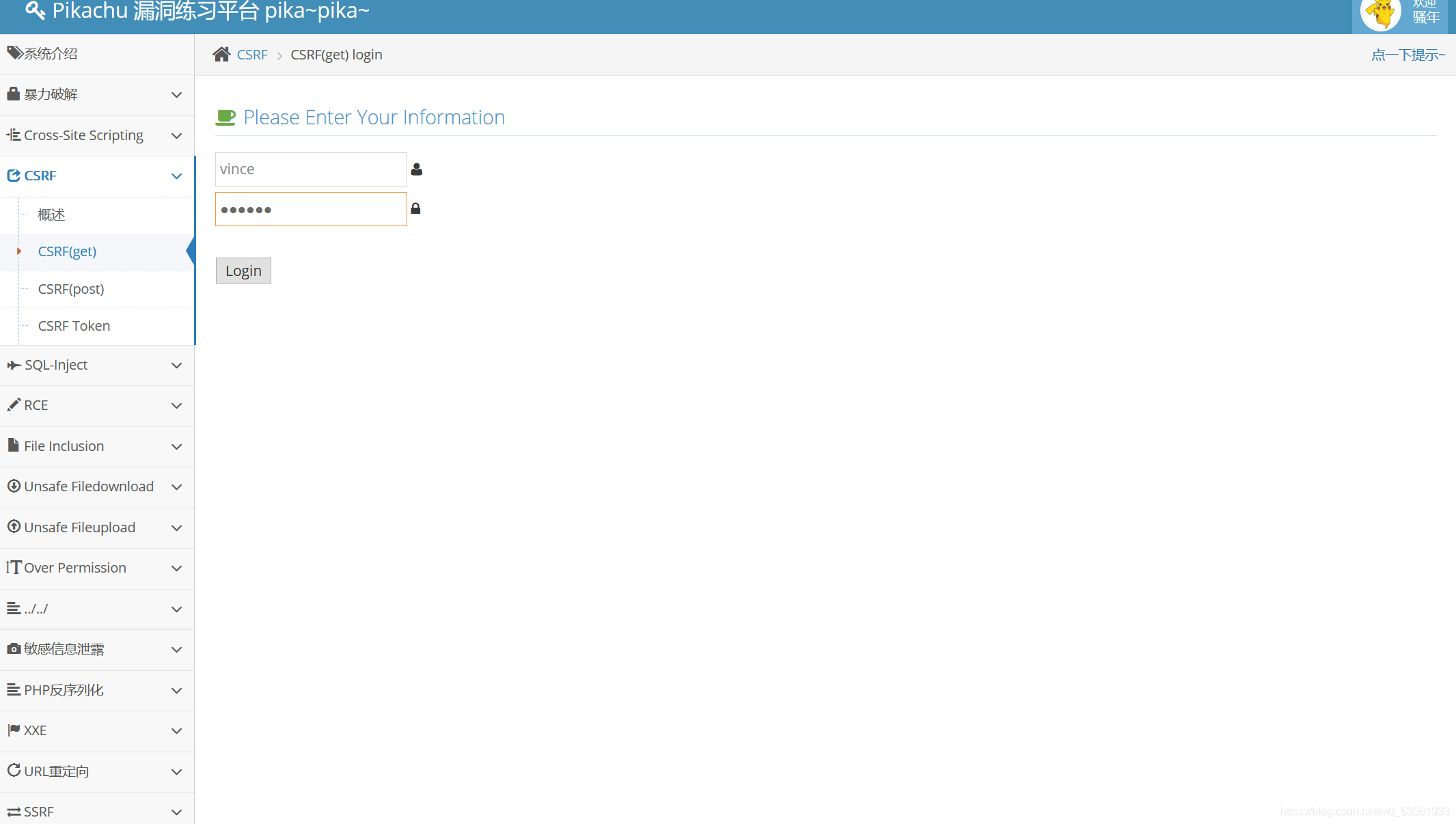Screen dimensions: 1456x824
Task: Click the camera icon for 敏感信息泄露
Action: click(x=14, y=648)
